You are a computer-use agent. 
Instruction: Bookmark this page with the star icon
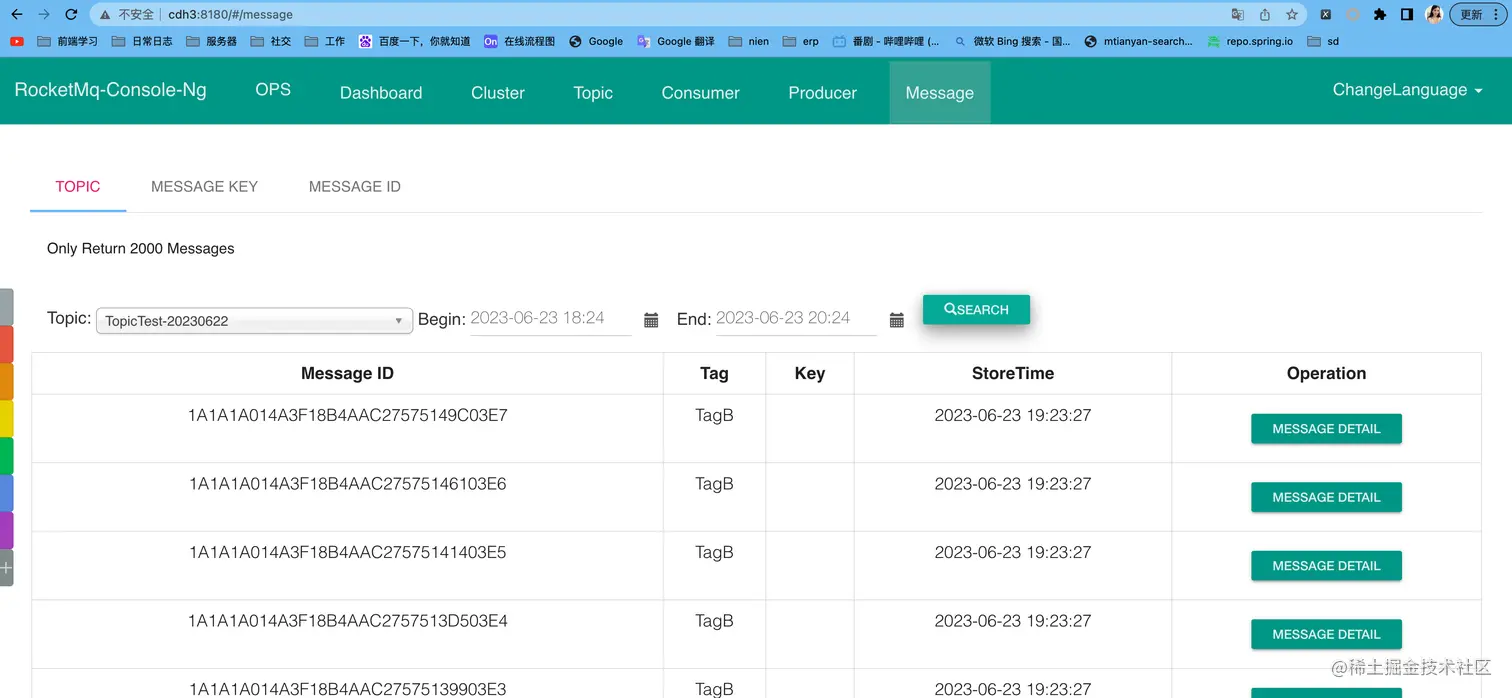(x=1292, y=15)
